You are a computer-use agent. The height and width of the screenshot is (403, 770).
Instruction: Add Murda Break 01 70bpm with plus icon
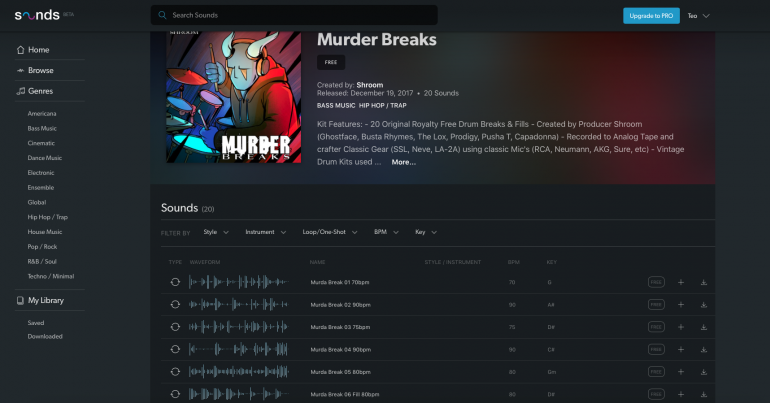pyautogui.click(x=681, y=282)
